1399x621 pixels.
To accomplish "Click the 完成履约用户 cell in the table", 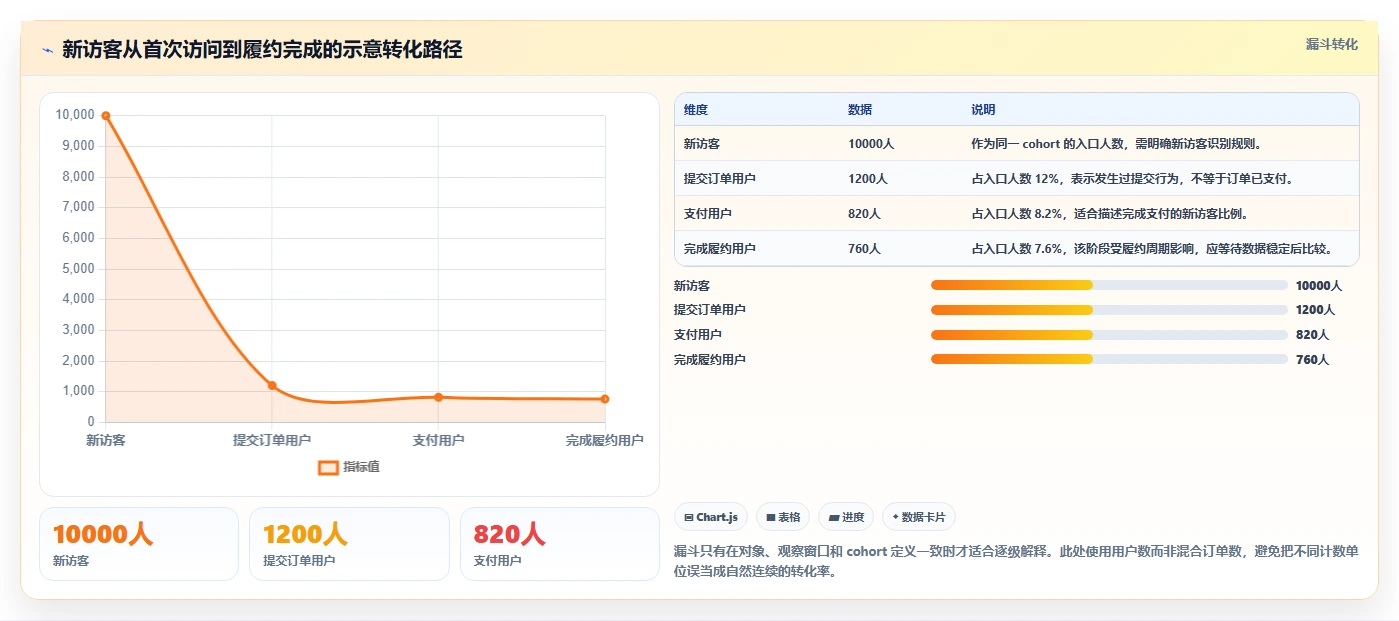I will tap(720, 249).
